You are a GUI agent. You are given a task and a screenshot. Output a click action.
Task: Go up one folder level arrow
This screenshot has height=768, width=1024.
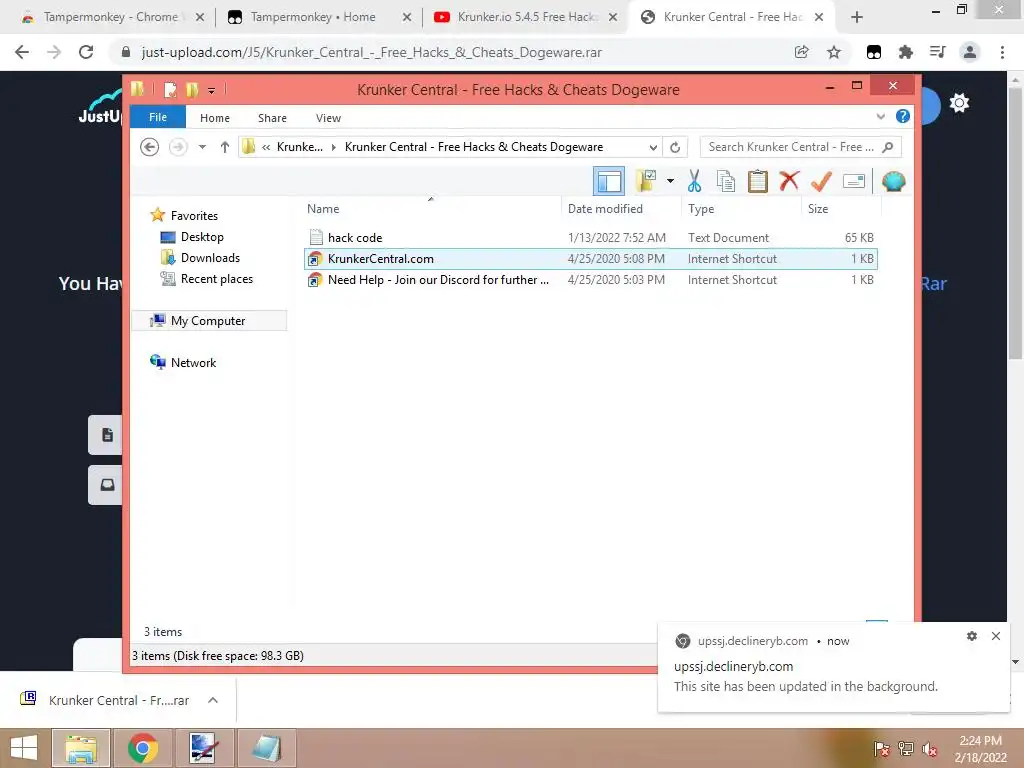(x=225, y=147)
